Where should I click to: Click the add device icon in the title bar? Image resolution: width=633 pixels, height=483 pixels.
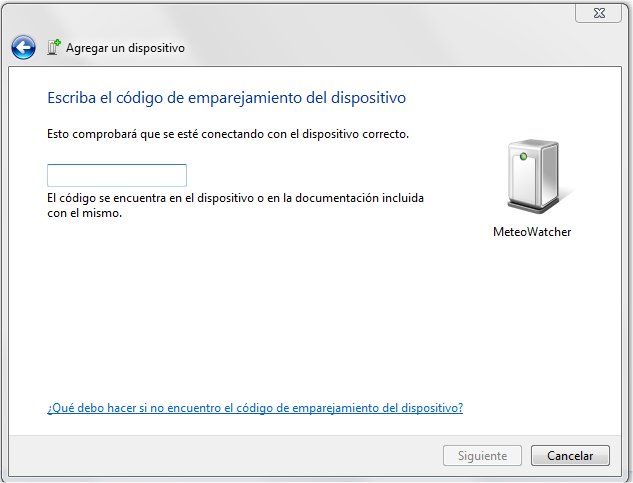[54, 47]
